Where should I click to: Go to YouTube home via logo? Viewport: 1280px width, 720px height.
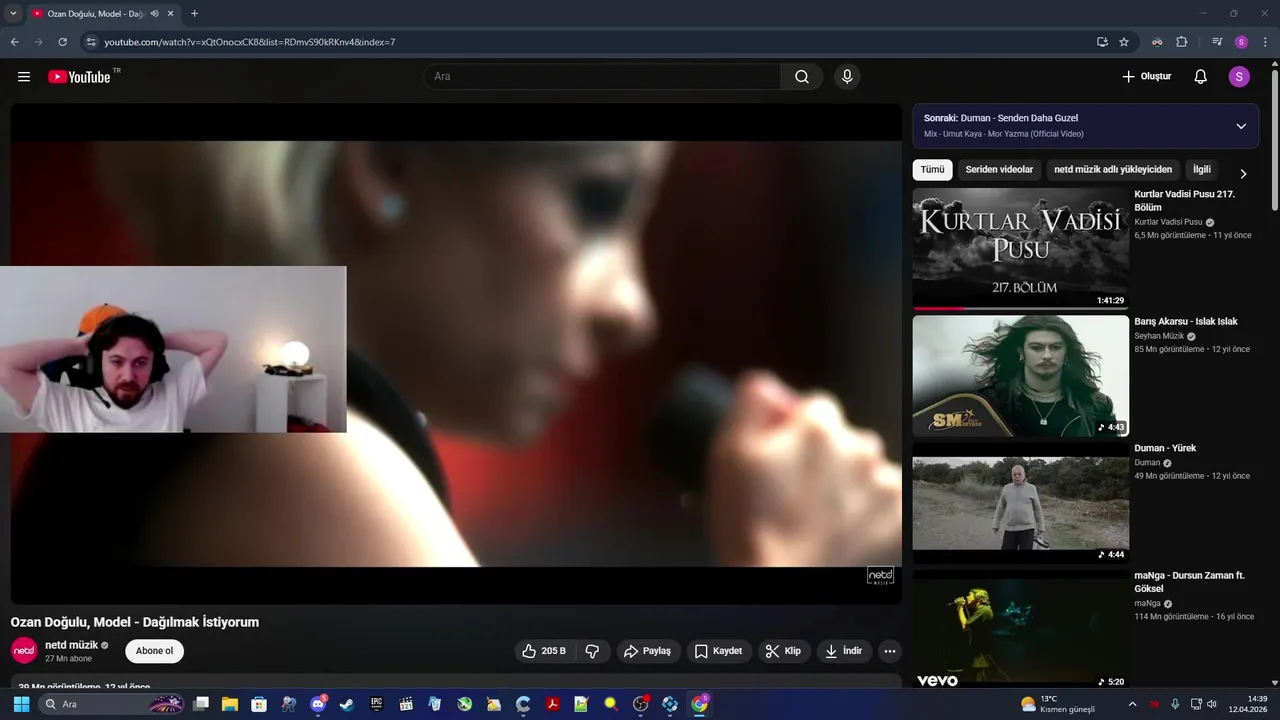click(x=79, y=77)
